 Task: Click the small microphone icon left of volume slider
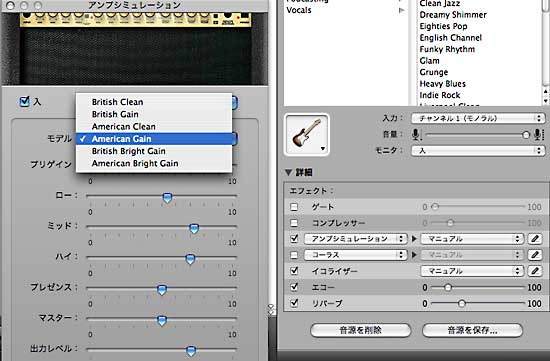point(416,134)
